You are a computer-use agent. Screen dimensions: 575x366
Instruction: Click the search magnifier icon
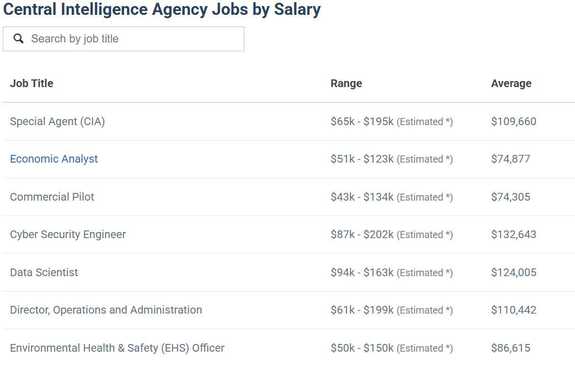(x=18, y=38)
